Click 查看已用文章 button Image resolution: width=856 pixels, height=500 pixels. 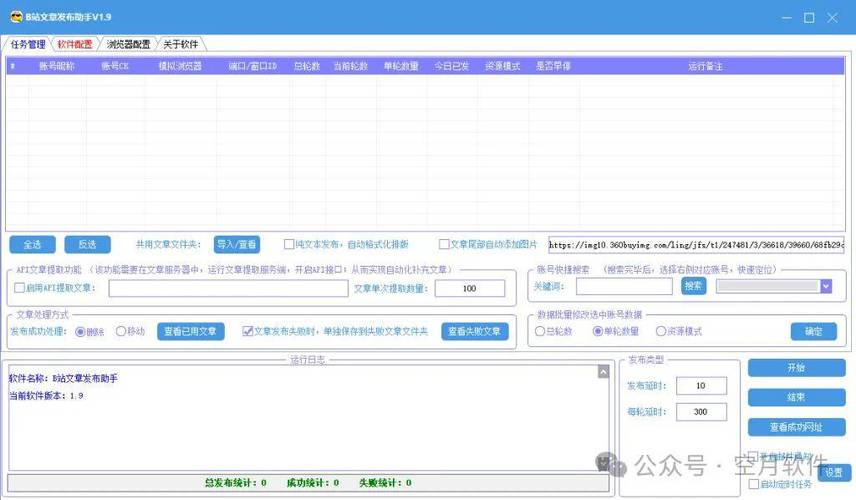pos(191,331)
